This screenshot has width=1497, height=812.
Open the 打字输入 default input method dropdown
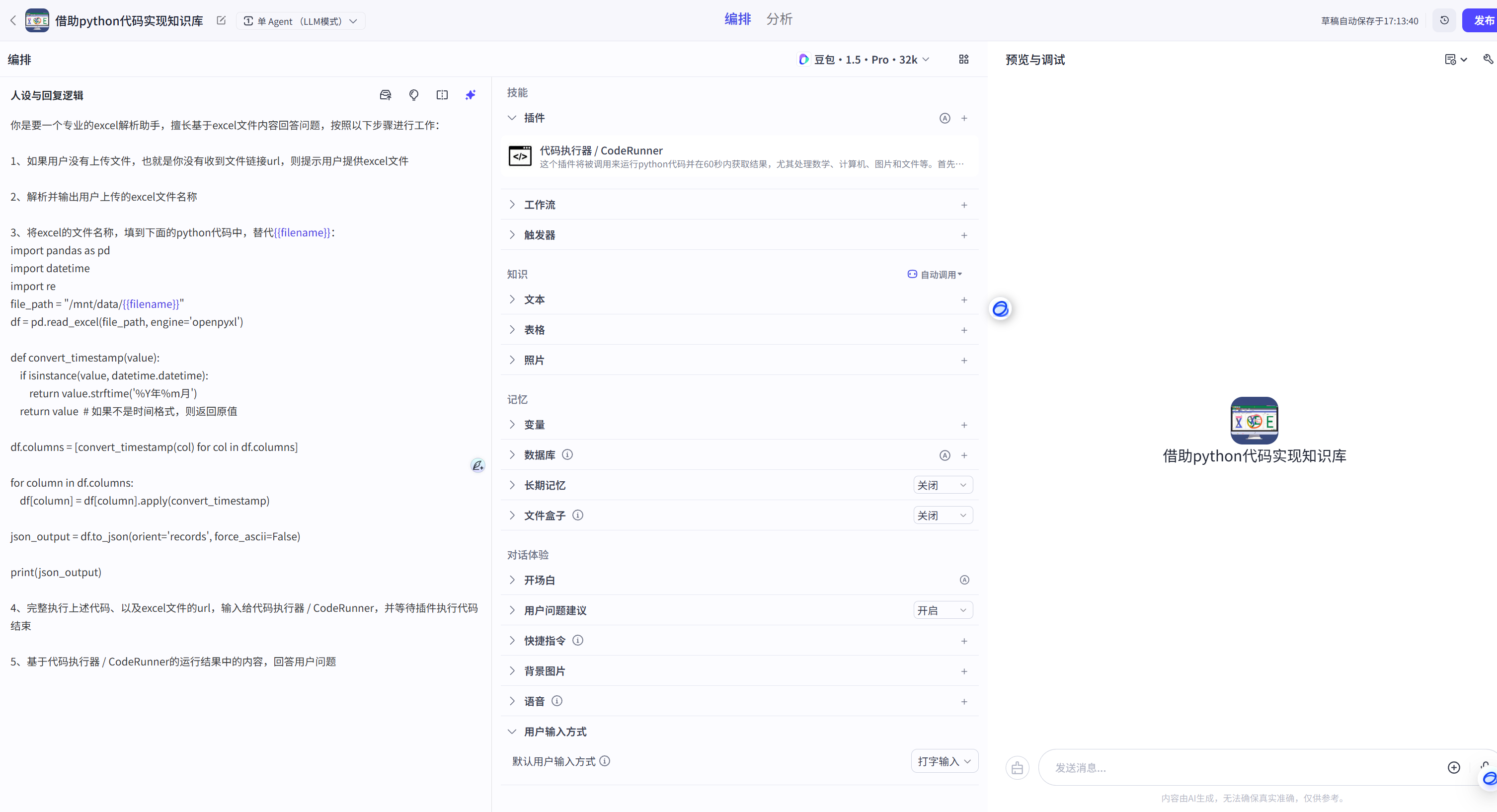(944, 761)
